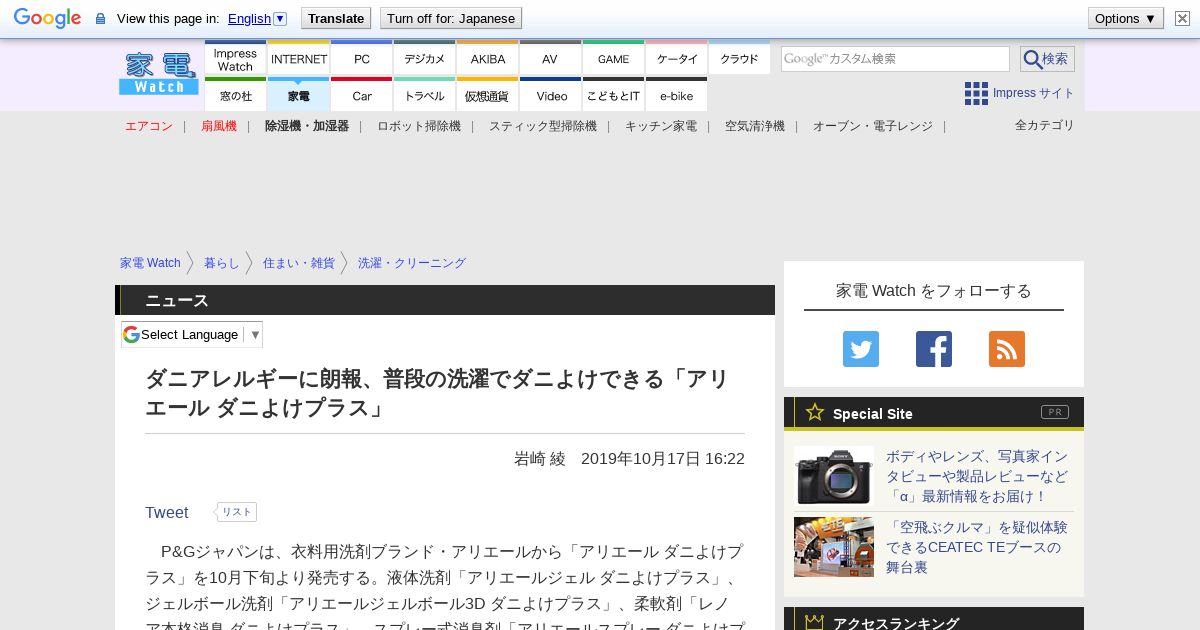Open the CEATEC TE booth thumbnail
This screenshot has height=630, width=1200.
pos(834,547)
